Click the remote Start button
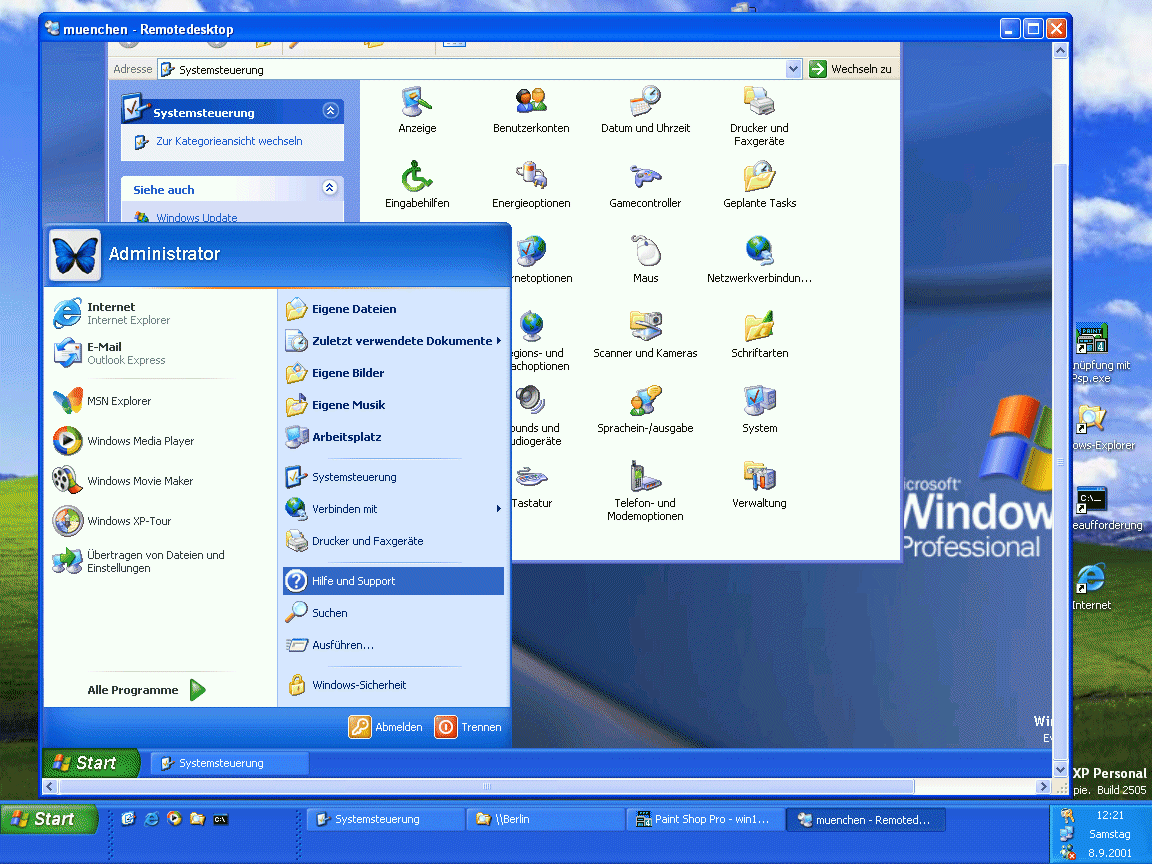 coord(91,763)
